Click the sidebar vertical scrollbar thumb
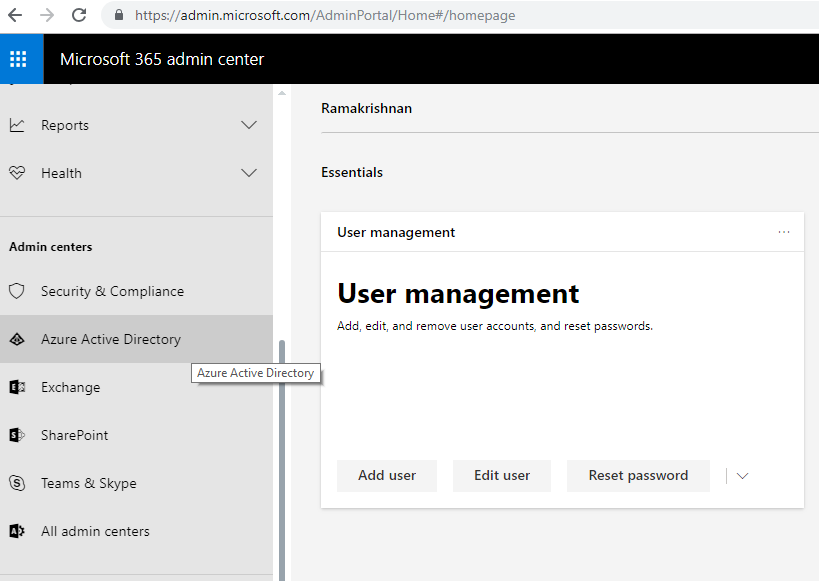The image size is (819, 581). tap(282, 460)
